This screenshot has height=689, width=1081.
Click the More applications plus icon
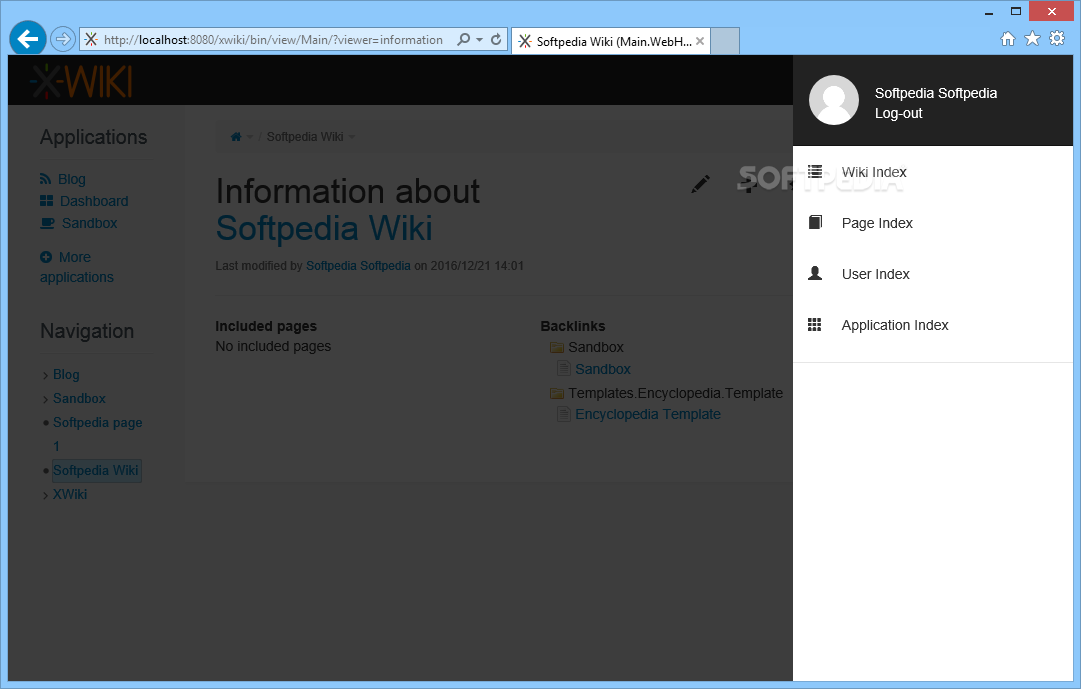46,257
